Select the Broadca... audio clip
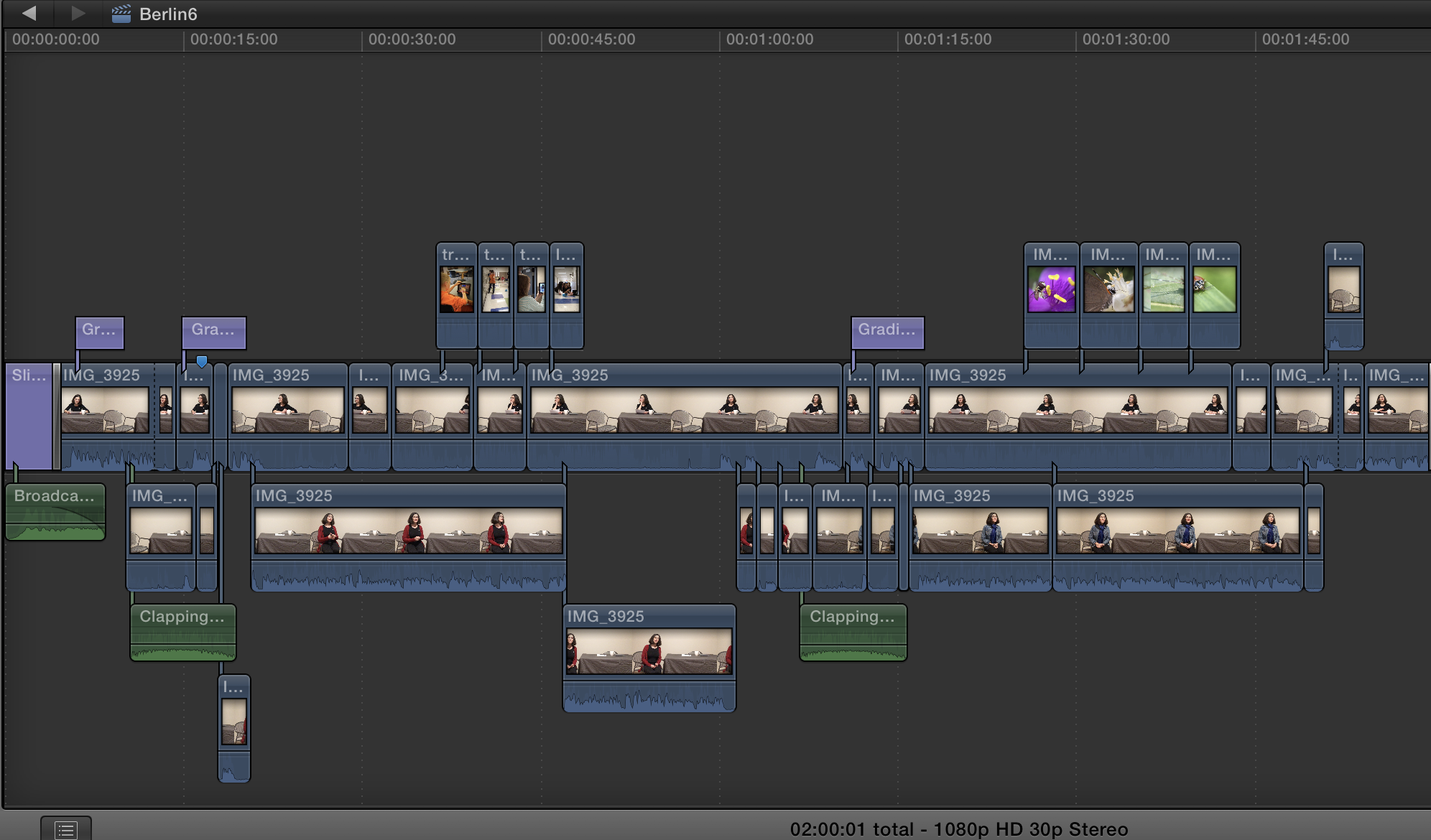 (x=55, y=512)
